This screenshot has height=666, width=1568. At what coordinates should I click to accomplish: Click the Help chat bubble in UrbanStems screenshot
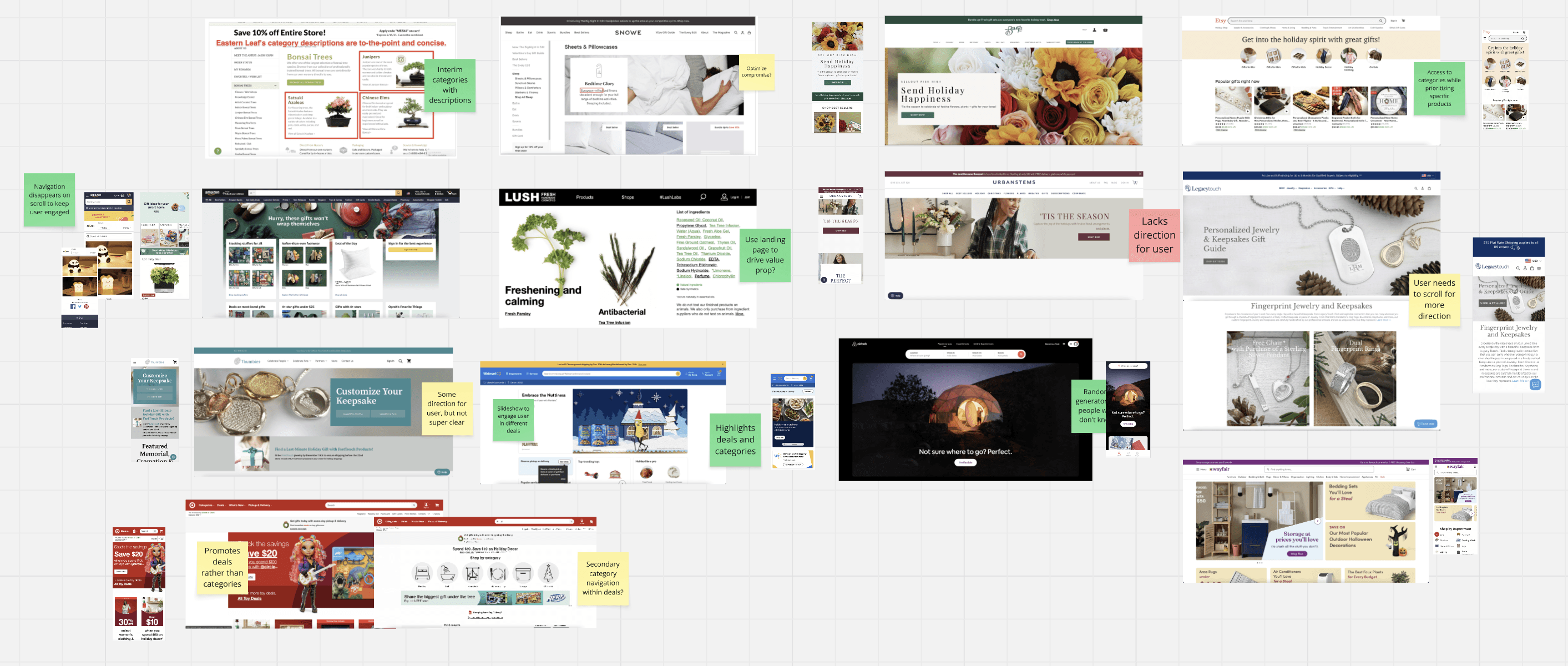pos(896,296)
